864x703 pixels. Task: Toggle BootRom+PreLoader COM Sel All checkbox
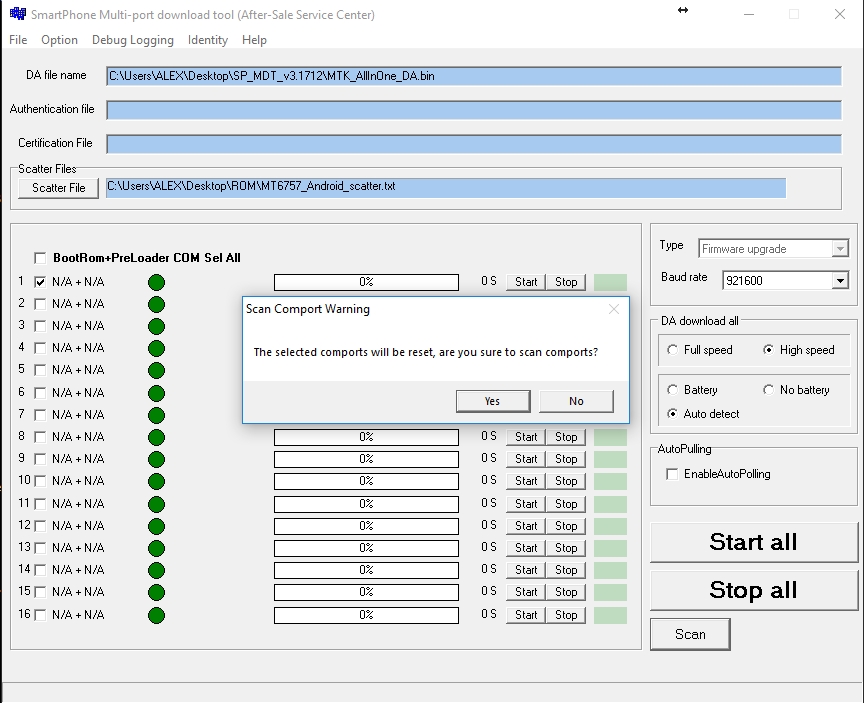tap(40, 258)
